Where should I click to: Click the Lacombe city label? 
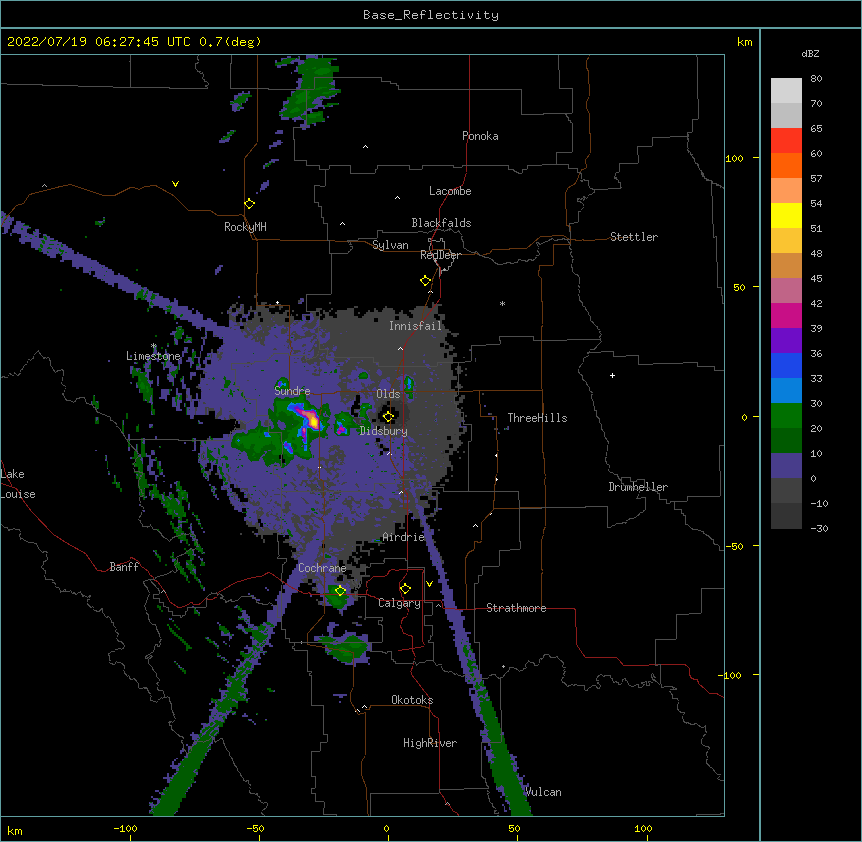(x=450, y=191)
